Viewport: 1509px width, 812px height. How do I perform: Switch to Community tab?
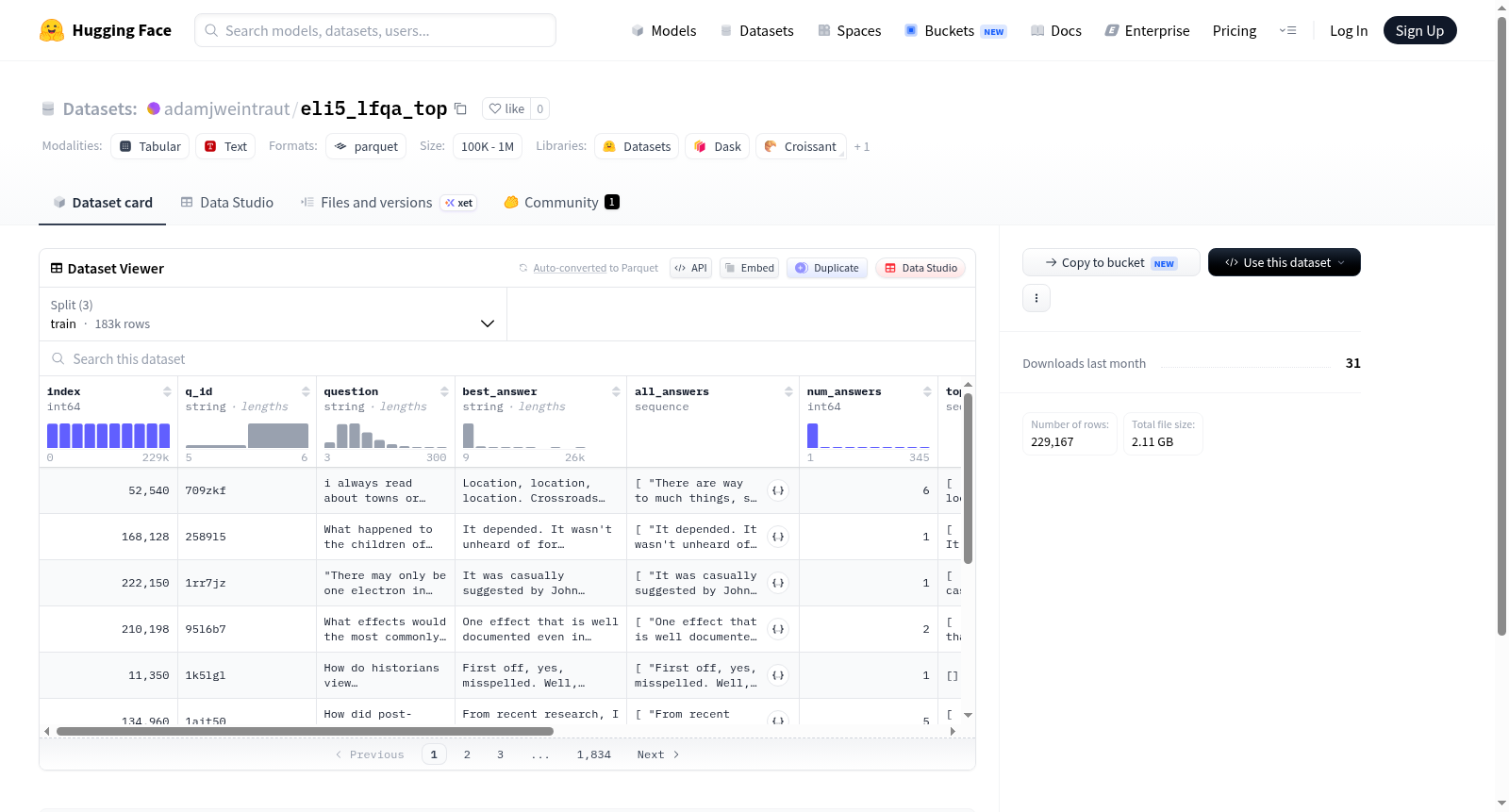point(561,202)
